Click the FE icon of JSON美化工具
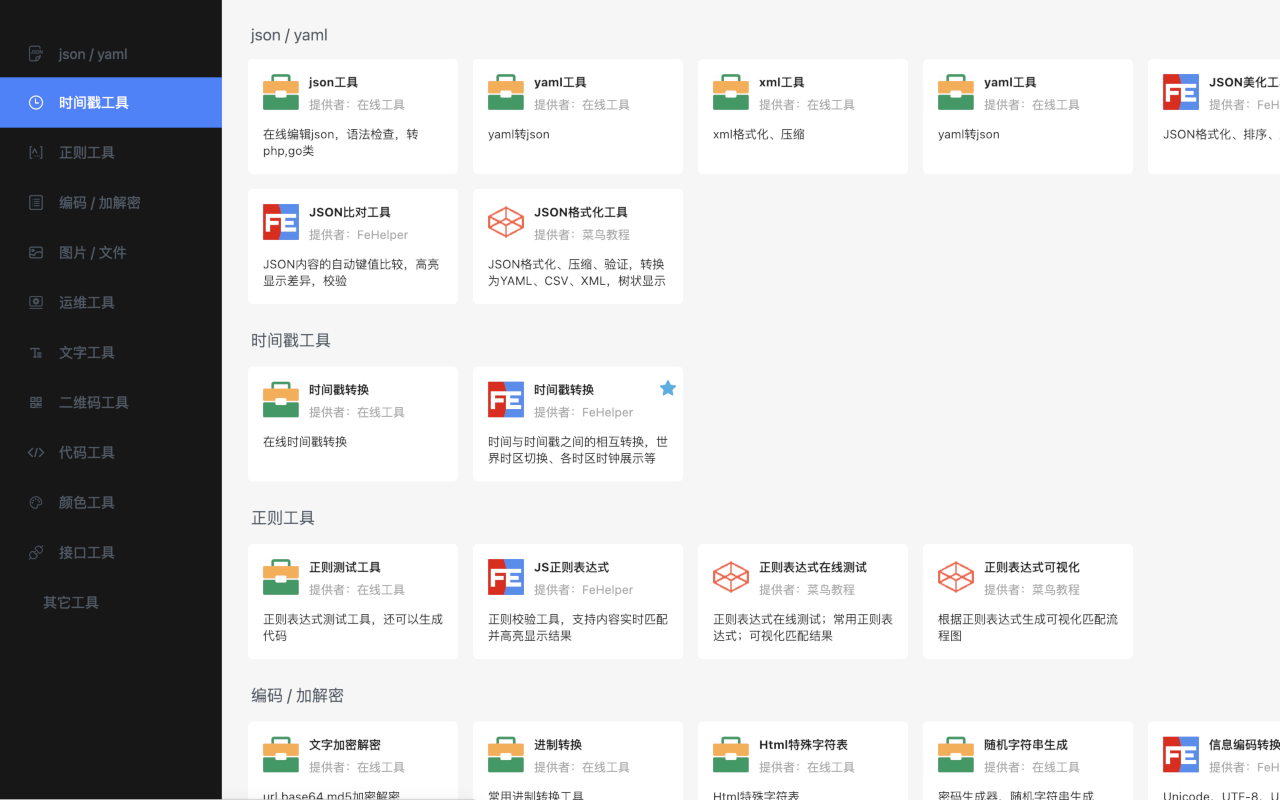The width and height of the screenshot is (1280, 800). 1181,92
